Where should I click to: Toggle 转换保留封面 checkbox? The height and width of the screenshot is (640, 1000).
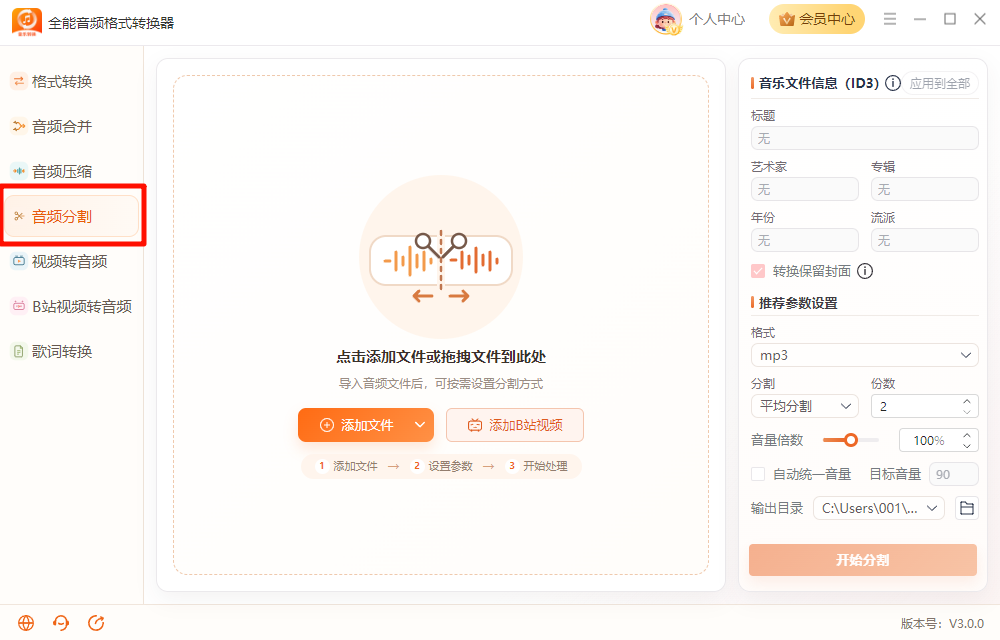[x=758, y=272]
